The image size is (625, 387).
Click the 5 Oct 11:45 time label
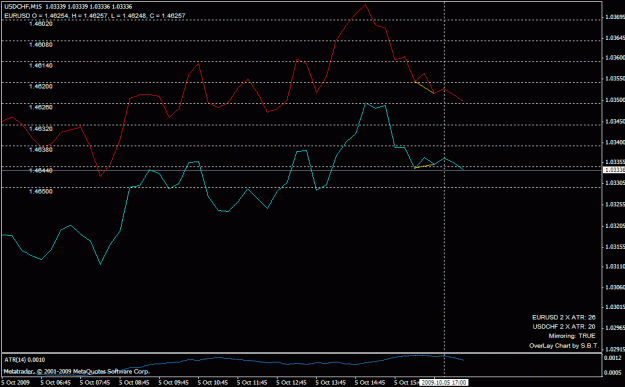tap(252, 383)
